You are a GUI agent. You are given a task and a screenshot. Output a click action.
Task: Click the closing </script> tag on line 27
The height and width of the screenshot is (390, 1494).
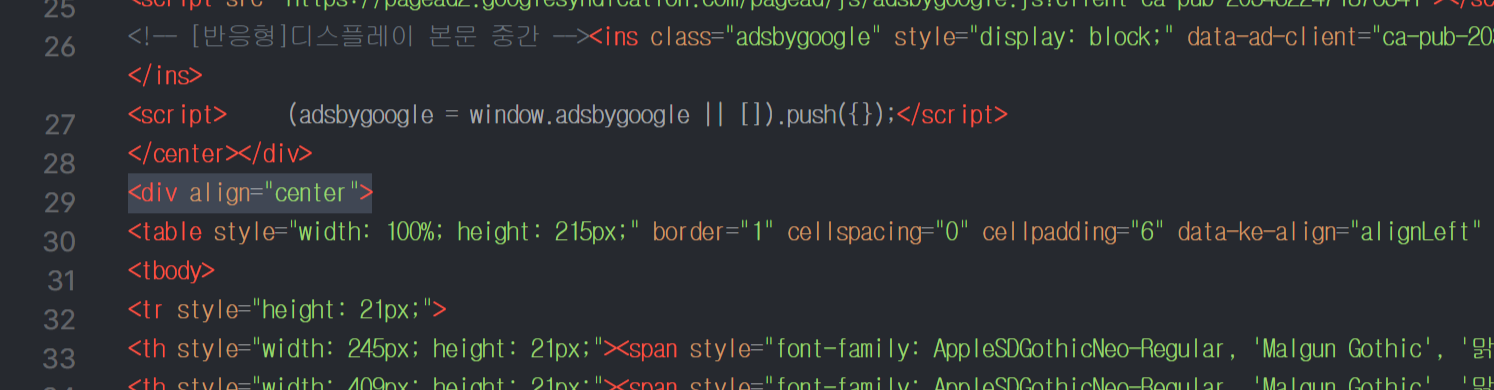tap(952, 115)
